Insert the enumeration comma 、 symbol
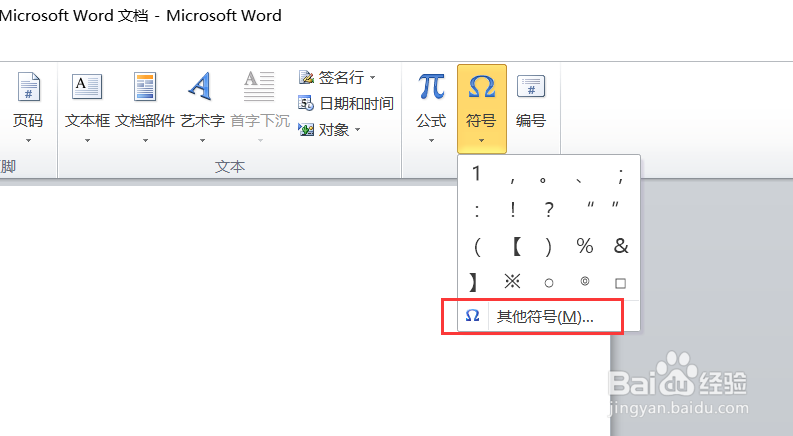The height and width of the screenshot is (436, 793). click(579, 179)
